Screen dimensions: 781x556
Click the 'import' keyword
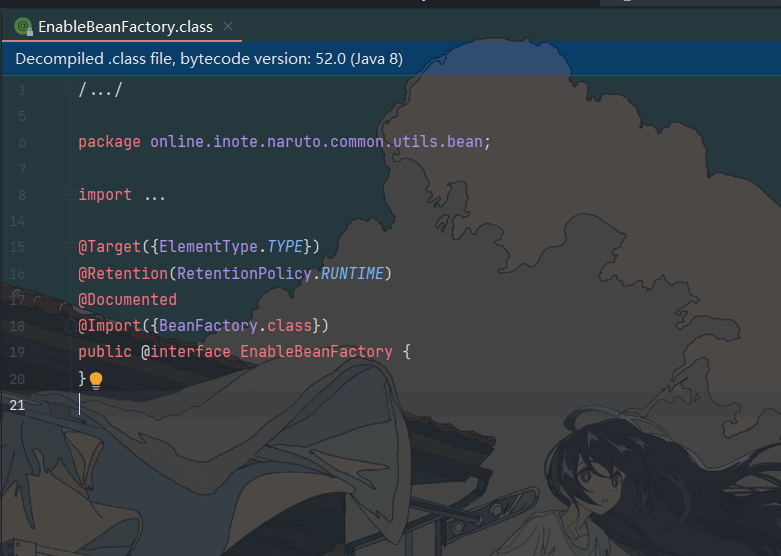point(105,194)
